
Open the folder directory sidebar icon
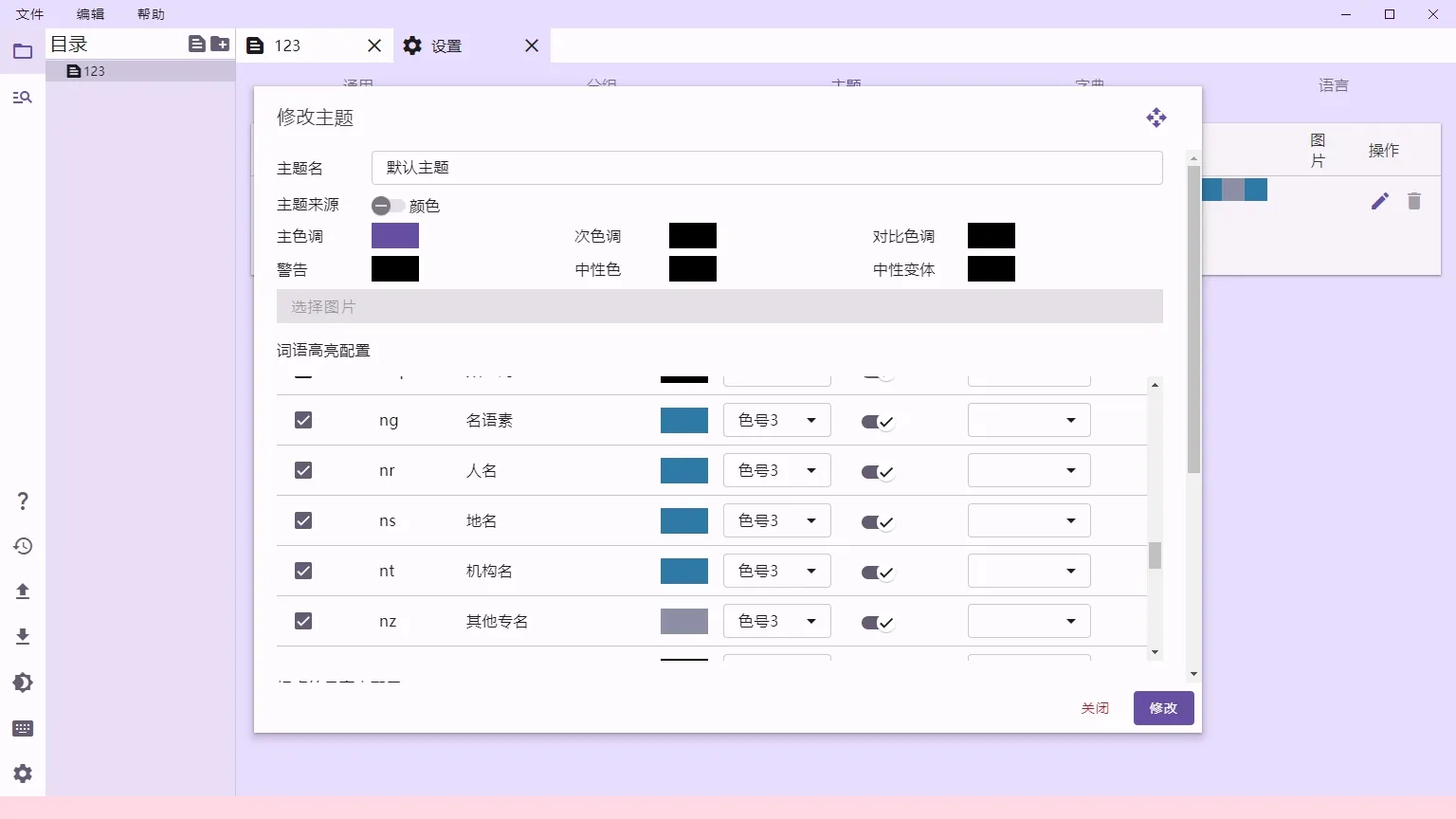coord(23,51)
